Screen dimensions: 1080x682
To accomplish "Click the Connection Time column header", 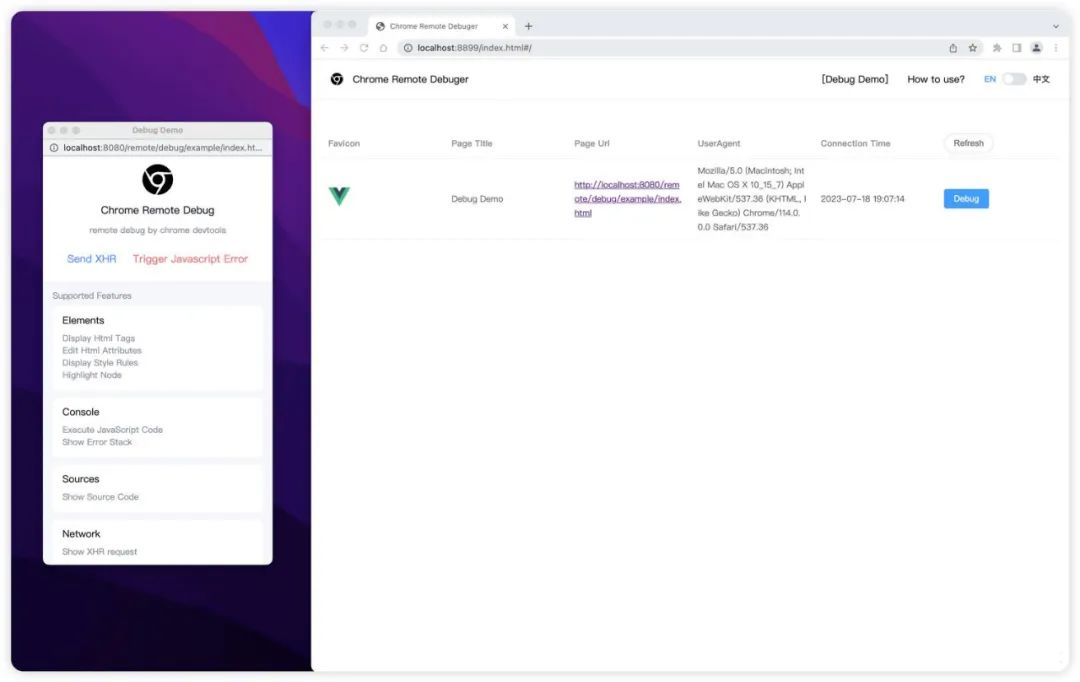I will click(x=855, y=143).
